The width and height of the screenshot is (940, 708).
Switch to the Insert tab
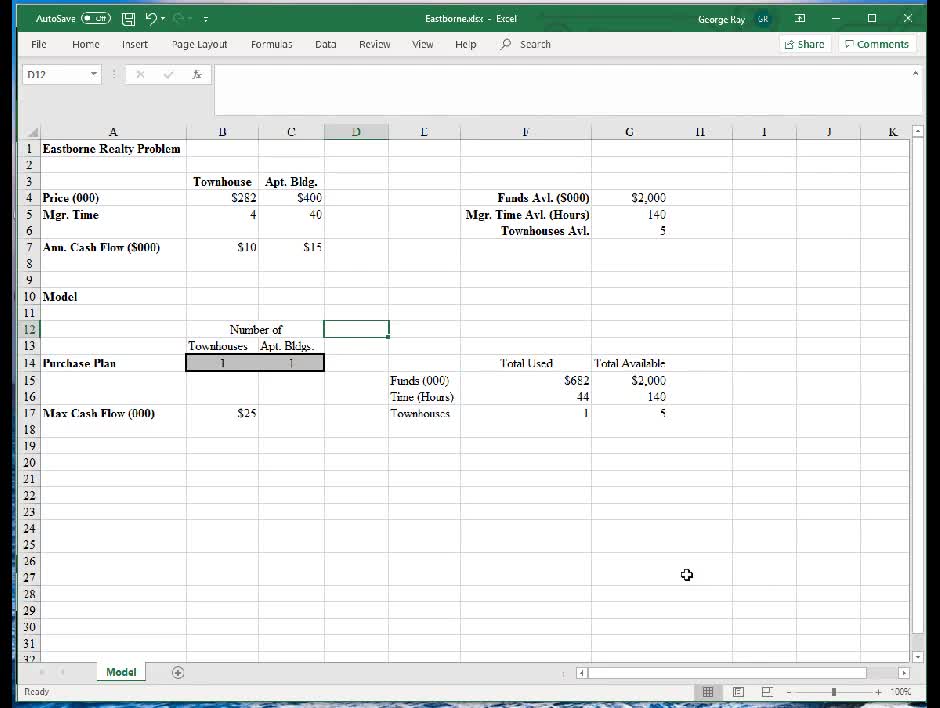(134, 44)
